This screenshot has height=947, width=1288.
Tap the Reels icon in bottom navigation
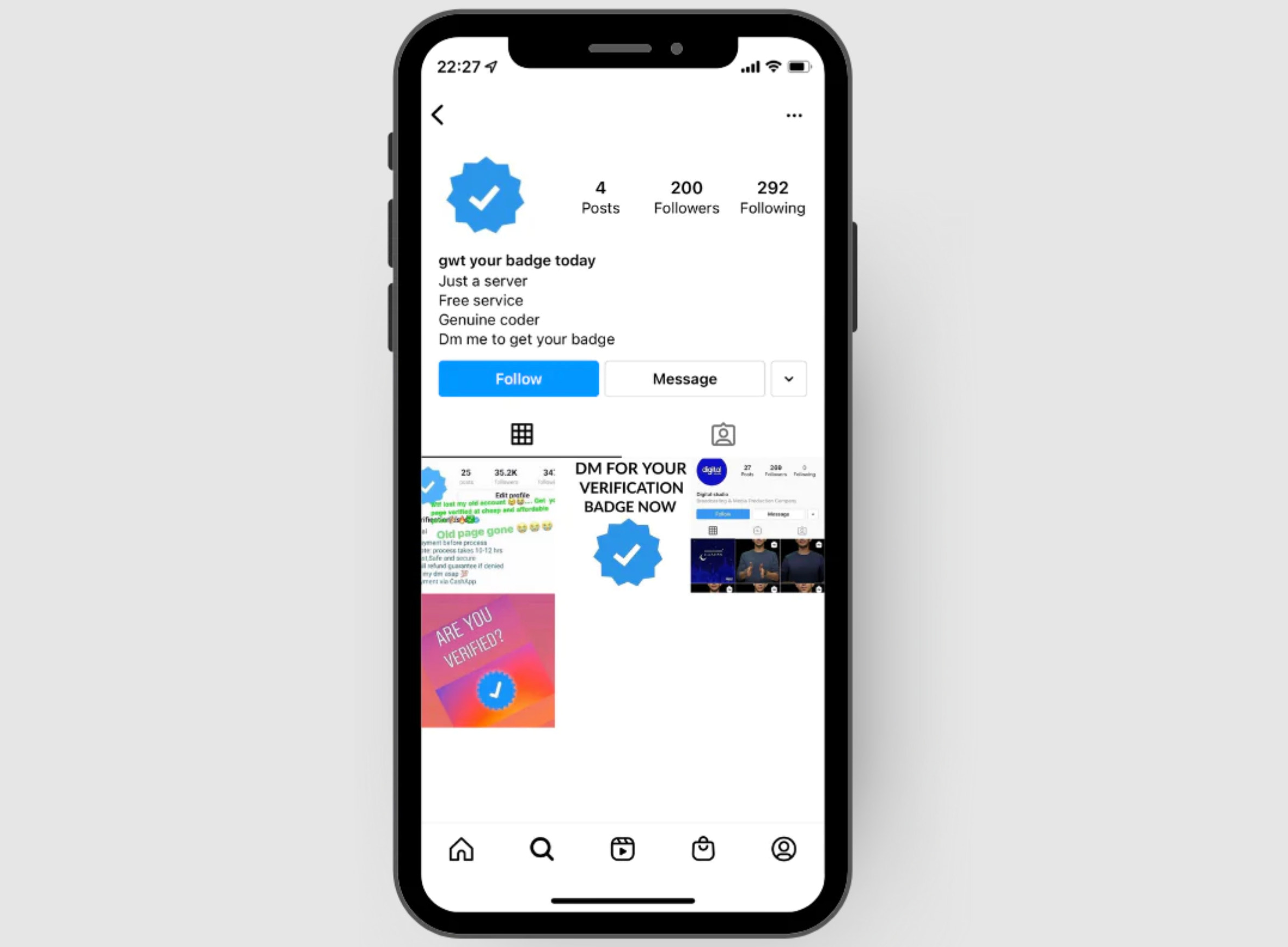623,849
